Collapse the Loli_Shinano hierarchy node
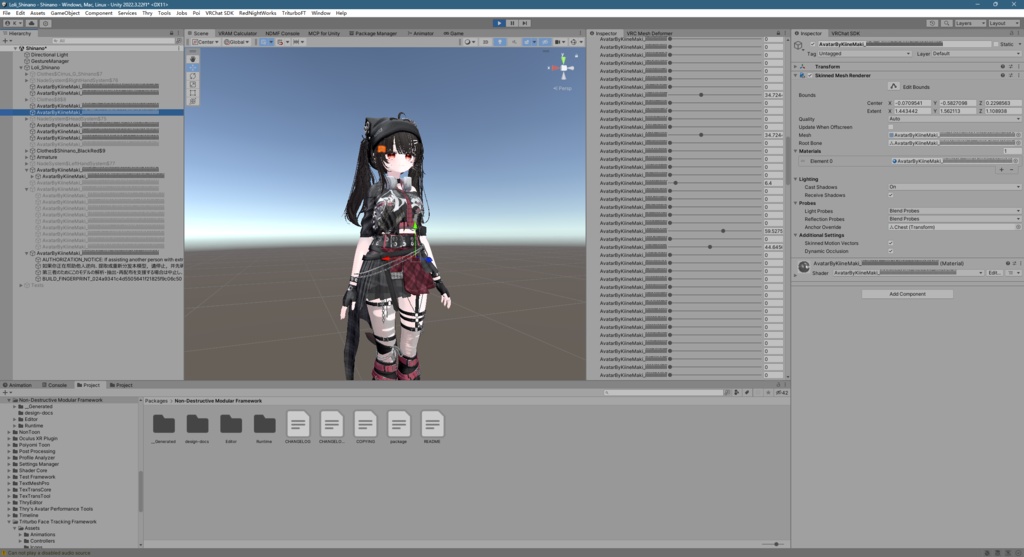The width and height of the screenshot is (1024, 557). point(21,67)
